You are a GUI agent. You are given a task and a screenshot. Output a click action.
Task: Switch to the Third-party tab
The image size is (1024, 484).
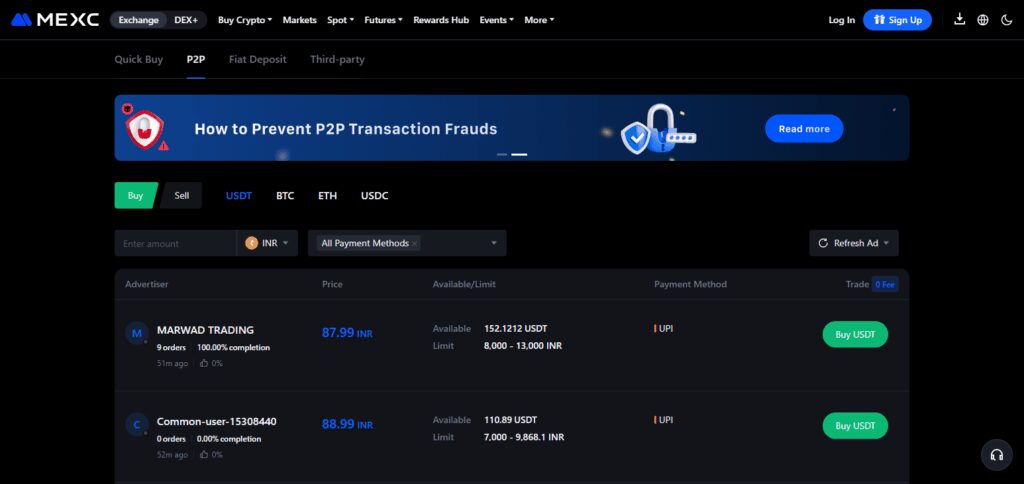click(337, 59)
